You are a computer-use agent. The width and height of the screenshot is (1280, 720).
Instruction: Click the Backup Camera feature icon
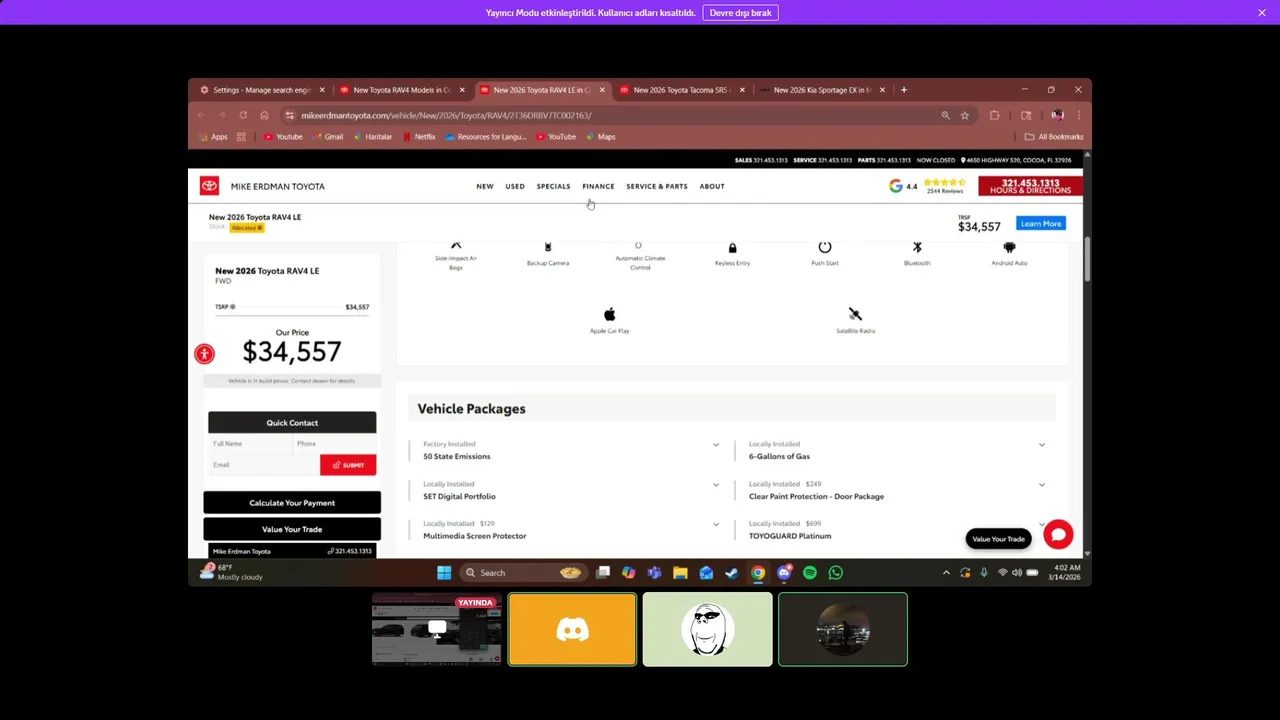548,247
